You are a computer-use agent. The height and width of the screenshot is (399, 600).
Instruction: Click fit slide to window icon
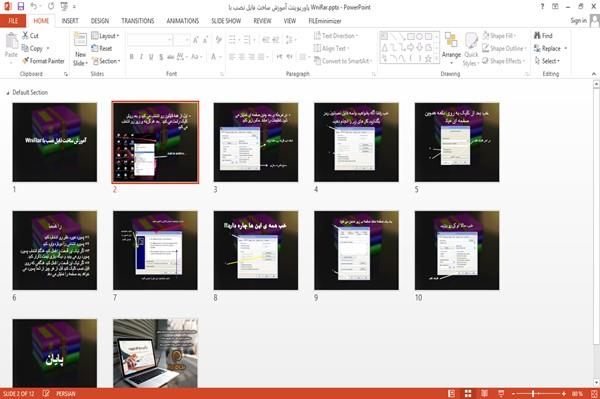[x=594, y=394]
